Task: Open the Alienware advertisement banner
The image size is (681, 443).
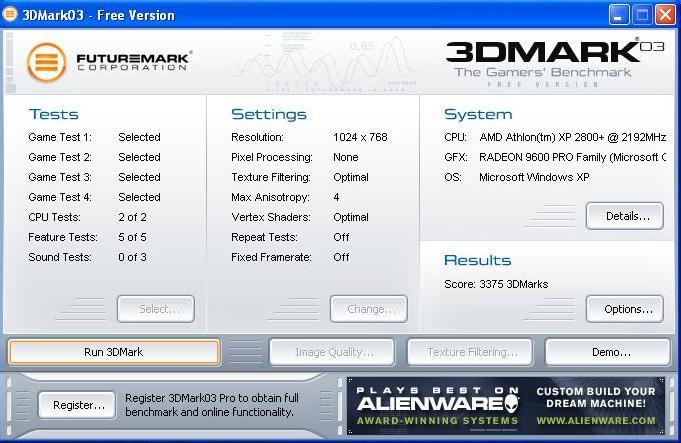Action: [506, 406]
